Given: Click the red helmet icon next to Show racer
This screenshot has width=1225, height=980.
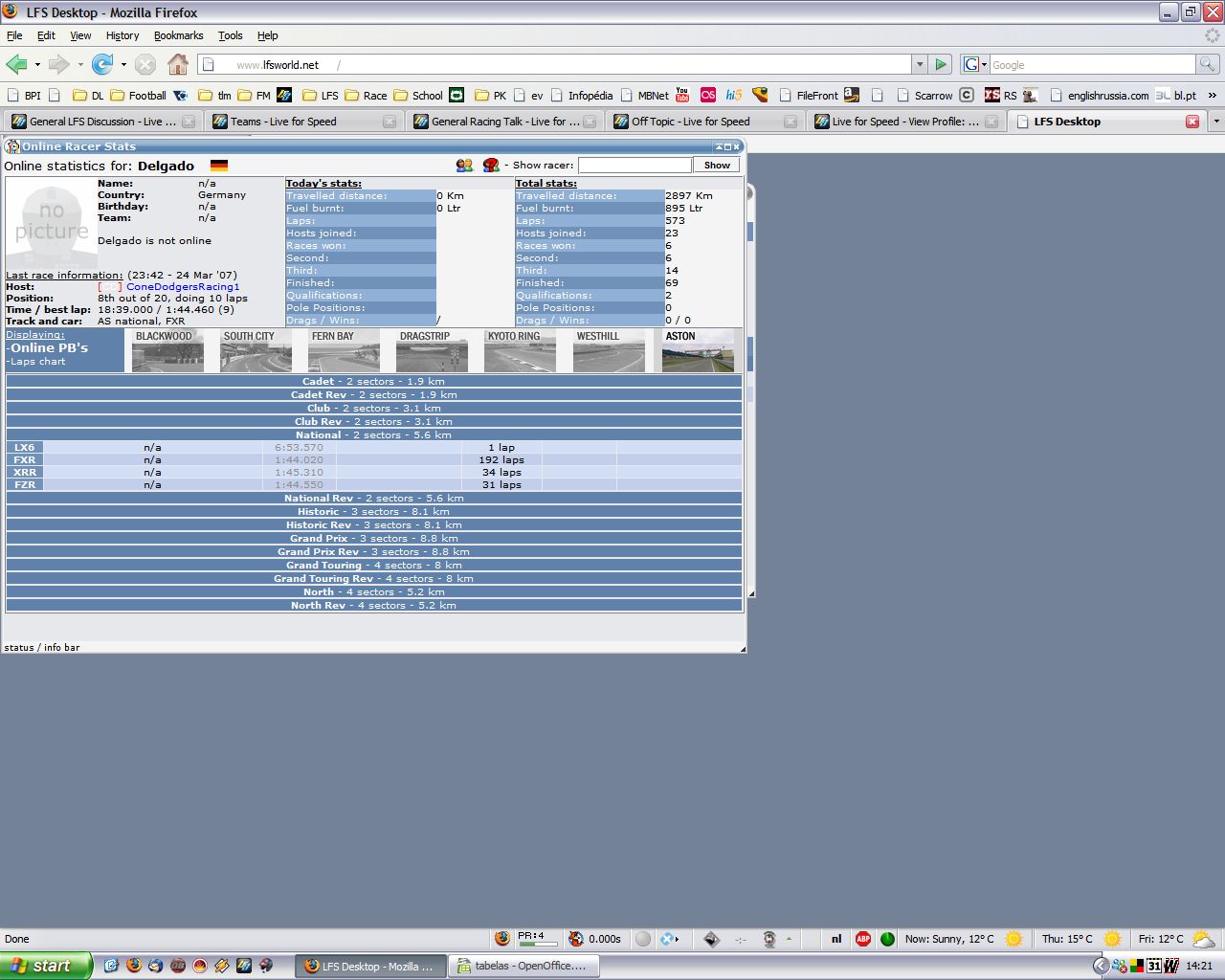Looking at the screenshot, I should coord(491,166).
